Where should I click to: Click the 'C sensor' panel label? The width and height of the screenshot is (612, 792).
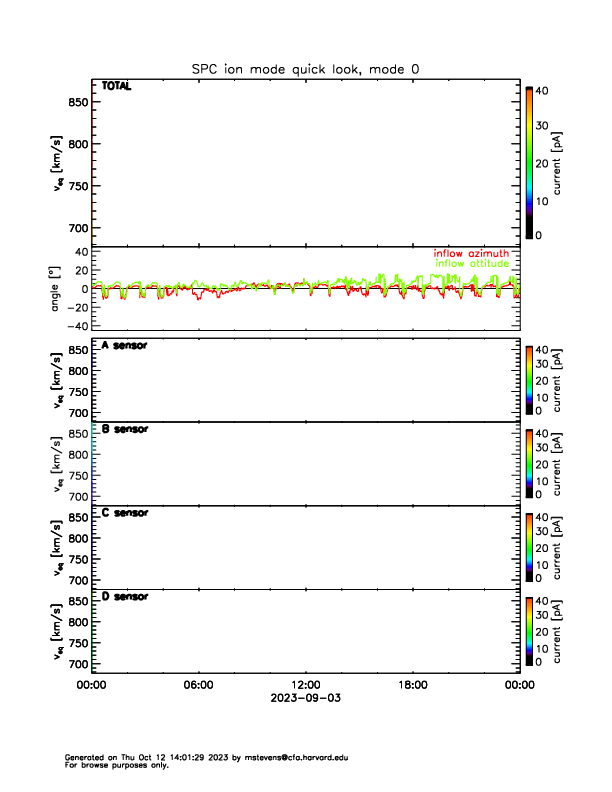tap(125, 513)
